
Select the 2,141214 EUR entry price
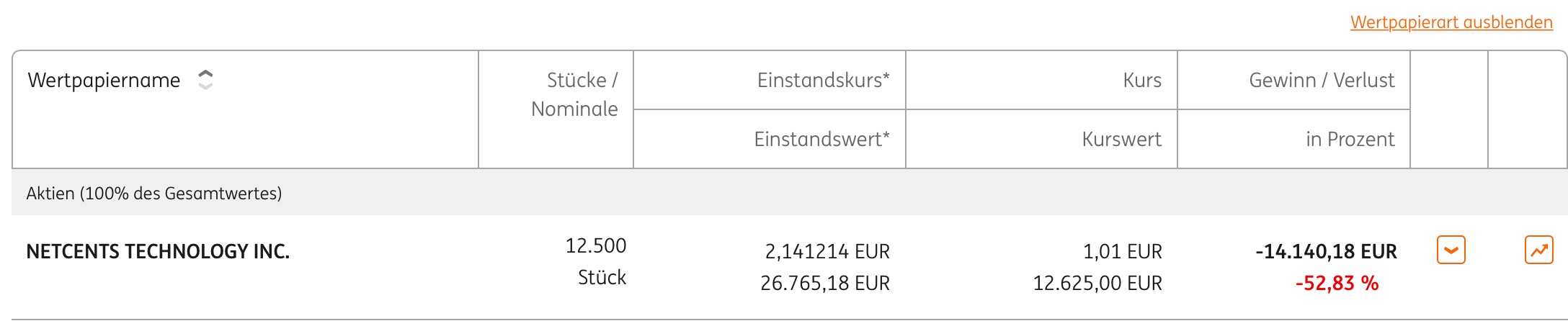tap(827, 251)
